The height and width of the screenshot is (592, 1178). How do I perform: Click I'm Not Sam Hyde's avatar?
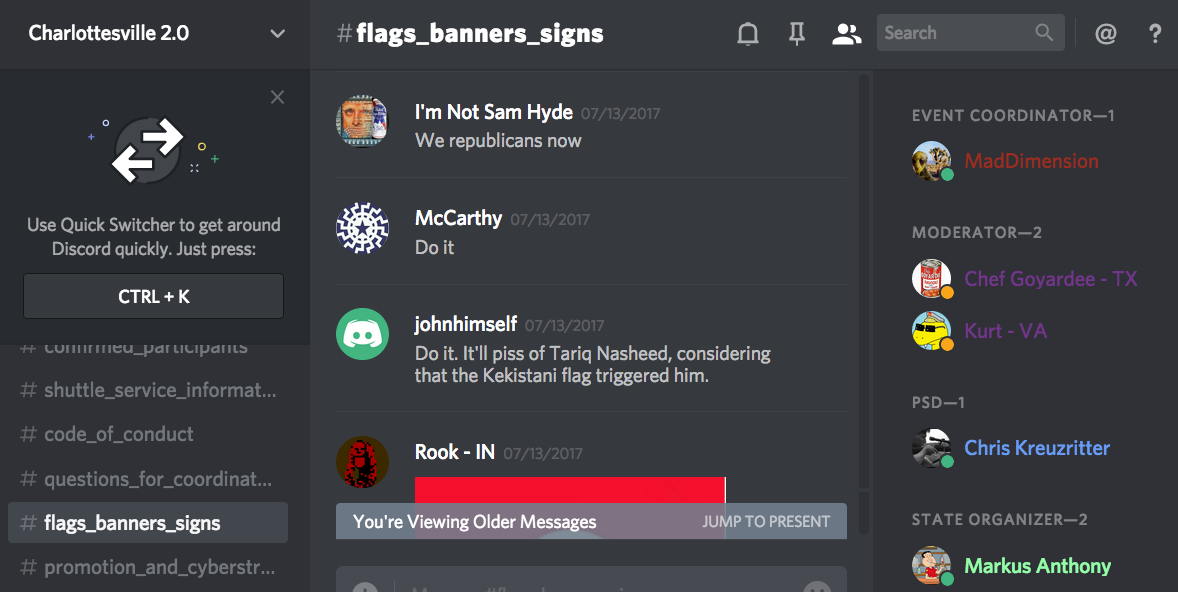(x=362, y=121)
